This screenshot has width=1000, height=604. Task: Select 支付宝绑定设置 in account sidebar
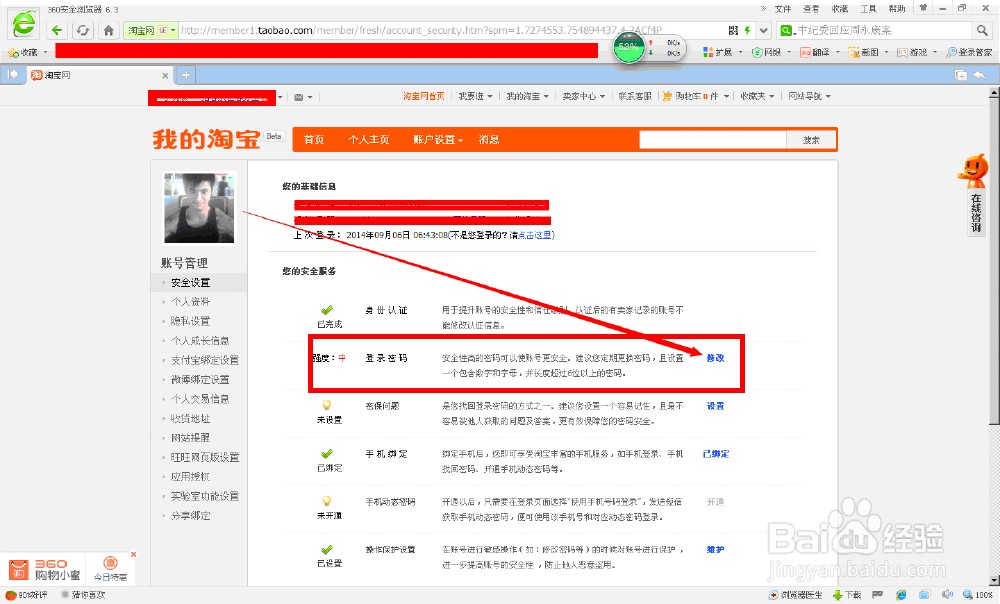click(x=205, y=360)
